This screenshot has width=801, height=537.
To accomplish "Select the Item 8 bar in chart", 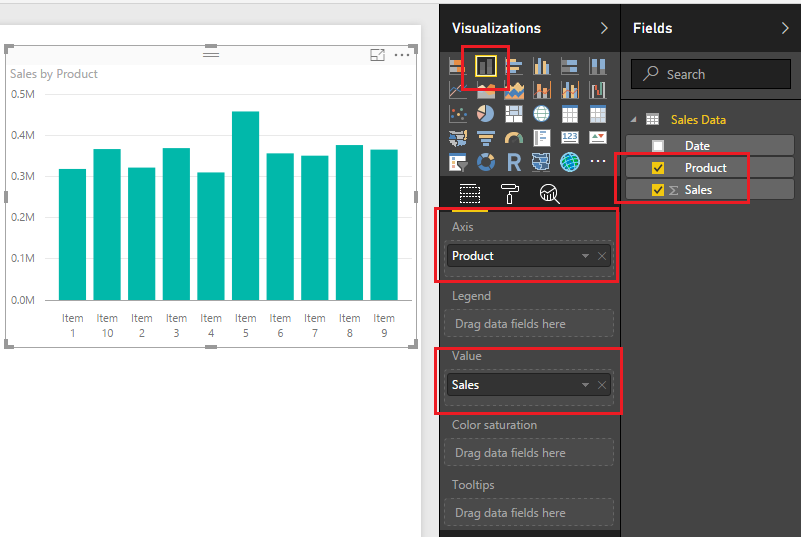I will click(x=349, y=222).
